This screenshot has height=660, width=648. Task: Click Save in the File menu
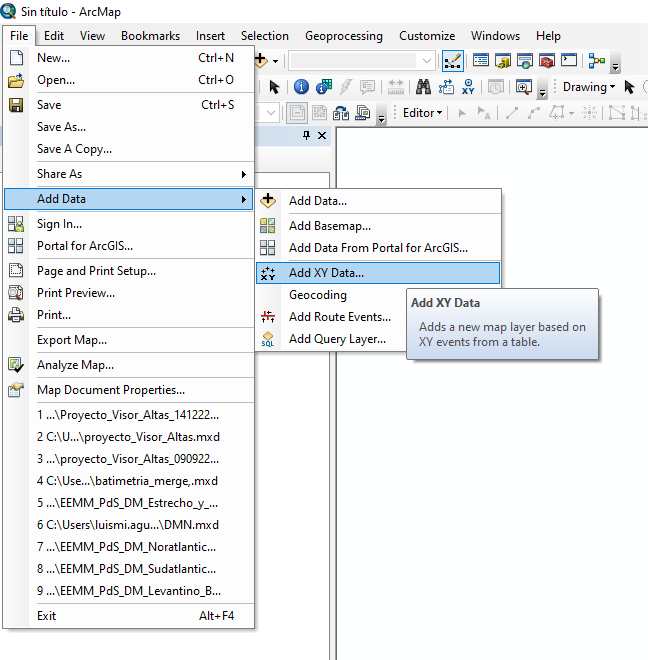coord(128,105)
